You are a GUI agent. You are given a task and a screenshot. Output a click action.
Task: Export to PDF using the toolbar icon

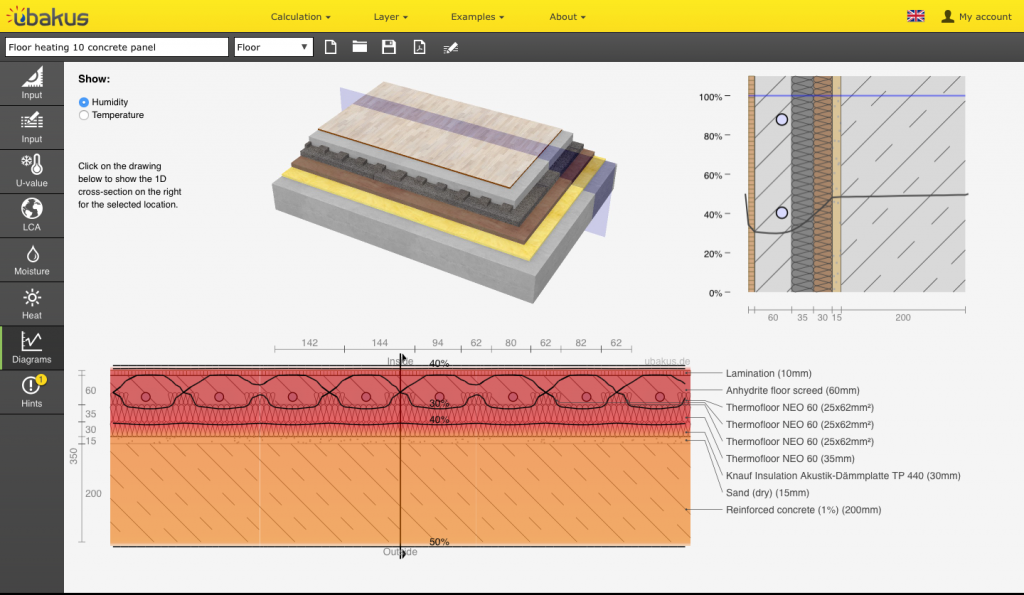pyautogui.click(x=420, y=47)
